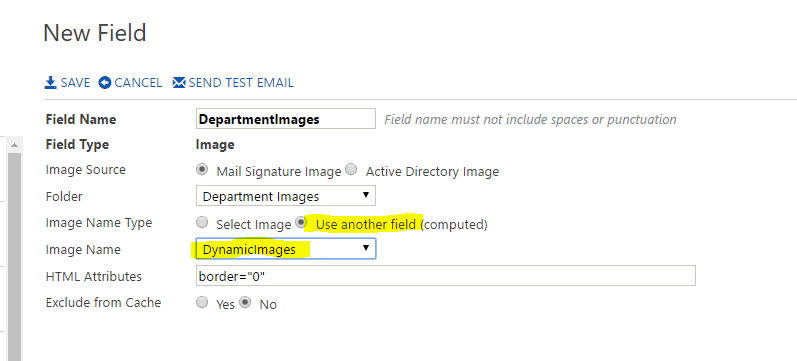Click the CANCEL text link
Screen dimensions: 797x361
coord(138,82)
